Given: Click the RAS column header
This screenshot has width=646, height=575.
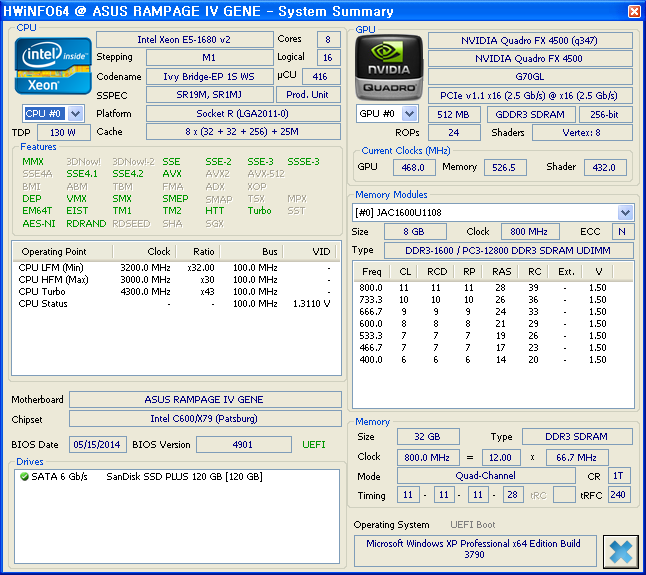Looking at the screenshot, I should [501, 272].
